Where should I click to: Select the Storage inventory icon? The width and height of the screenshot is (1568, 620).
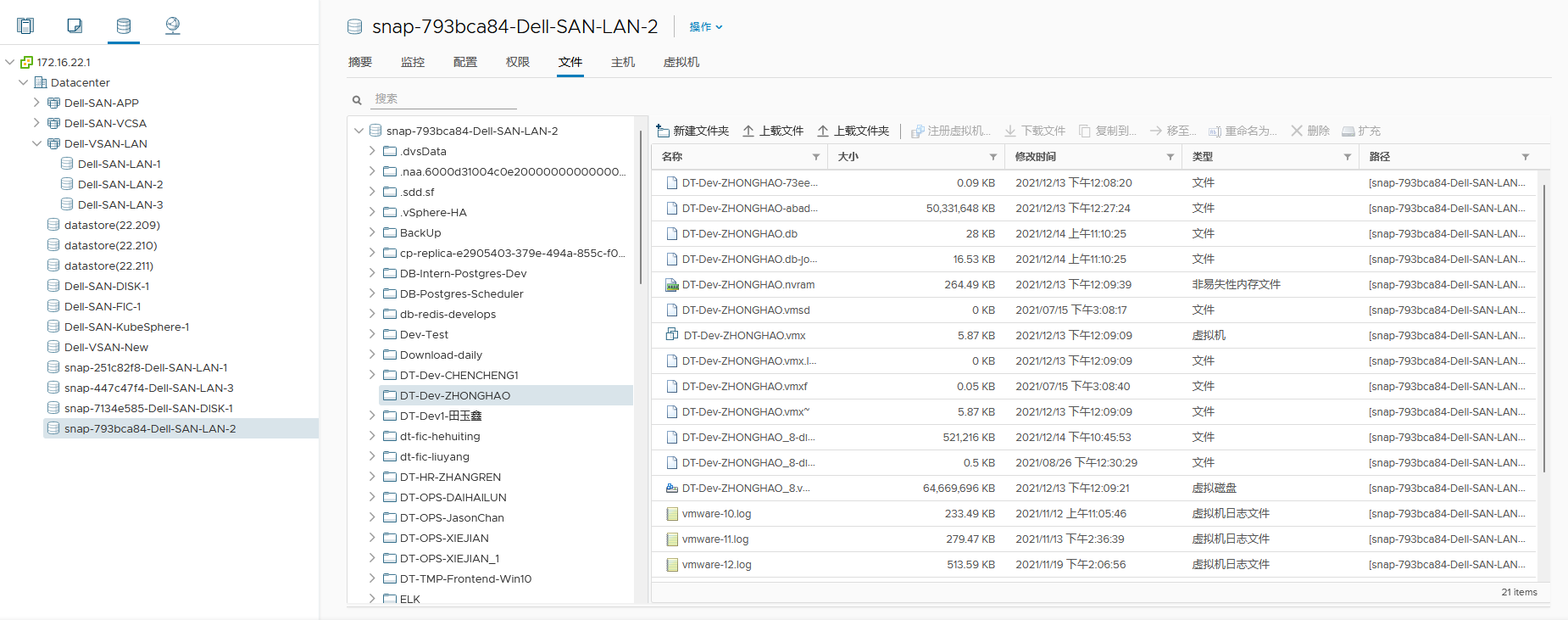pyautogui.click(x=124, y=25)
